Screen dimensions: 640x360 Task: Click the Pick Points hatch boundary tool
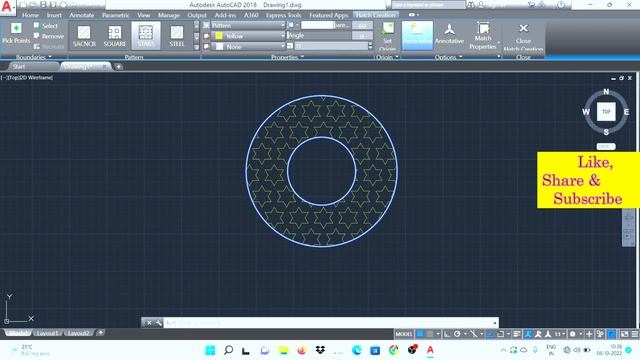tap(16, 33)
